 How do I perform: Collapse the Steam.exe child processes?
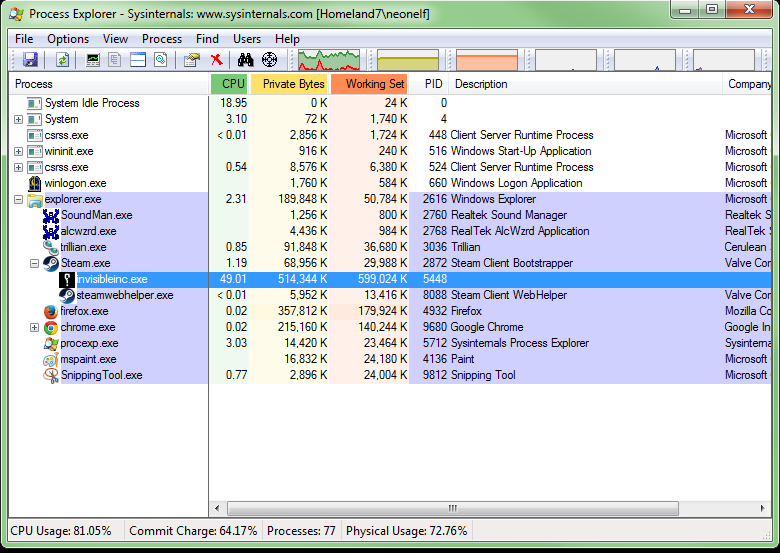(x=34, y=263)
